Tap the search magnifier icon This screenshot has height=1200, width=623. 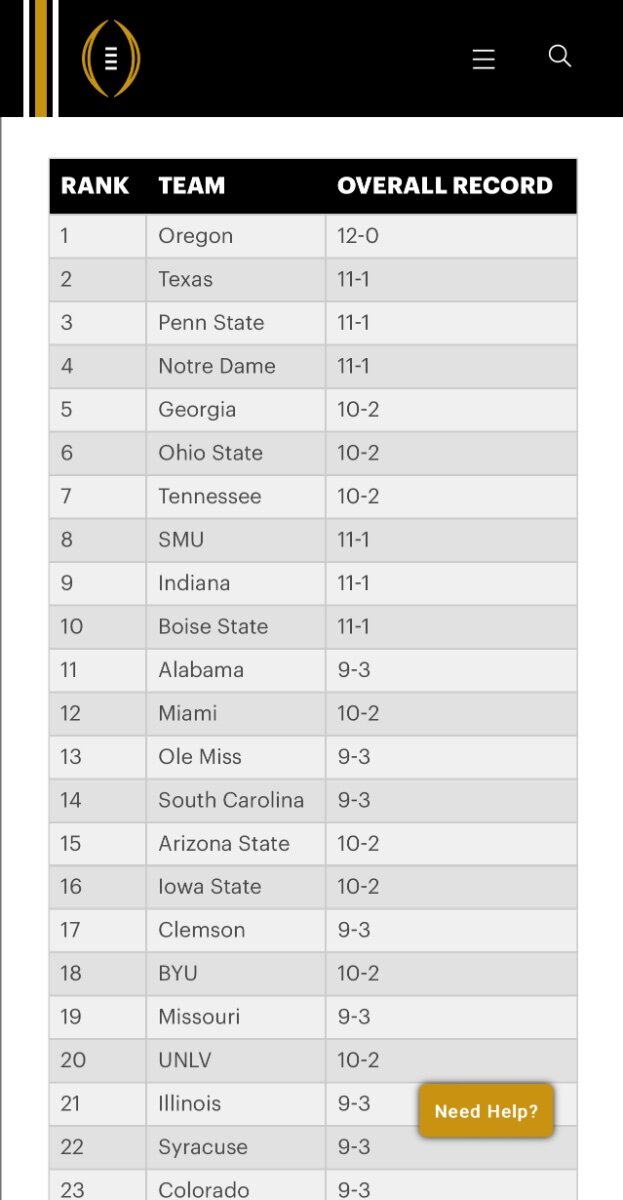[560, 56]
